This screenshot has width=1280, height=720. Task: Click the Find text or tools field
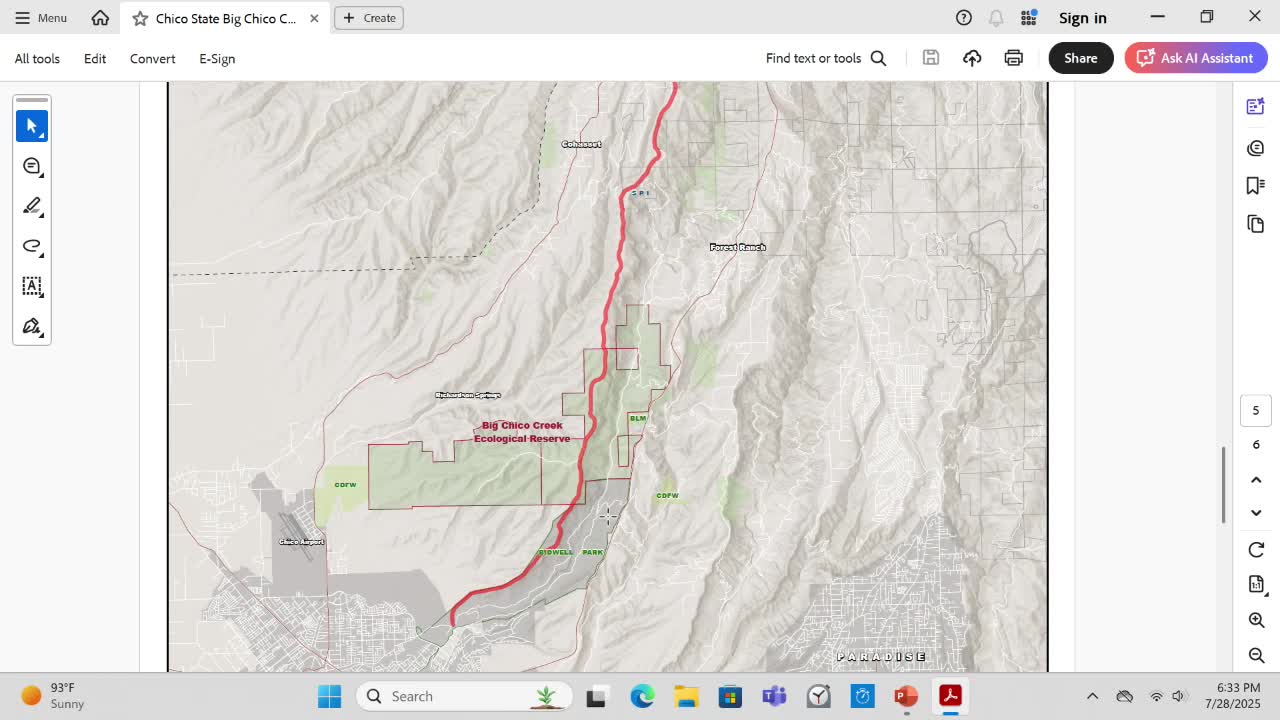tap(826, 58)
